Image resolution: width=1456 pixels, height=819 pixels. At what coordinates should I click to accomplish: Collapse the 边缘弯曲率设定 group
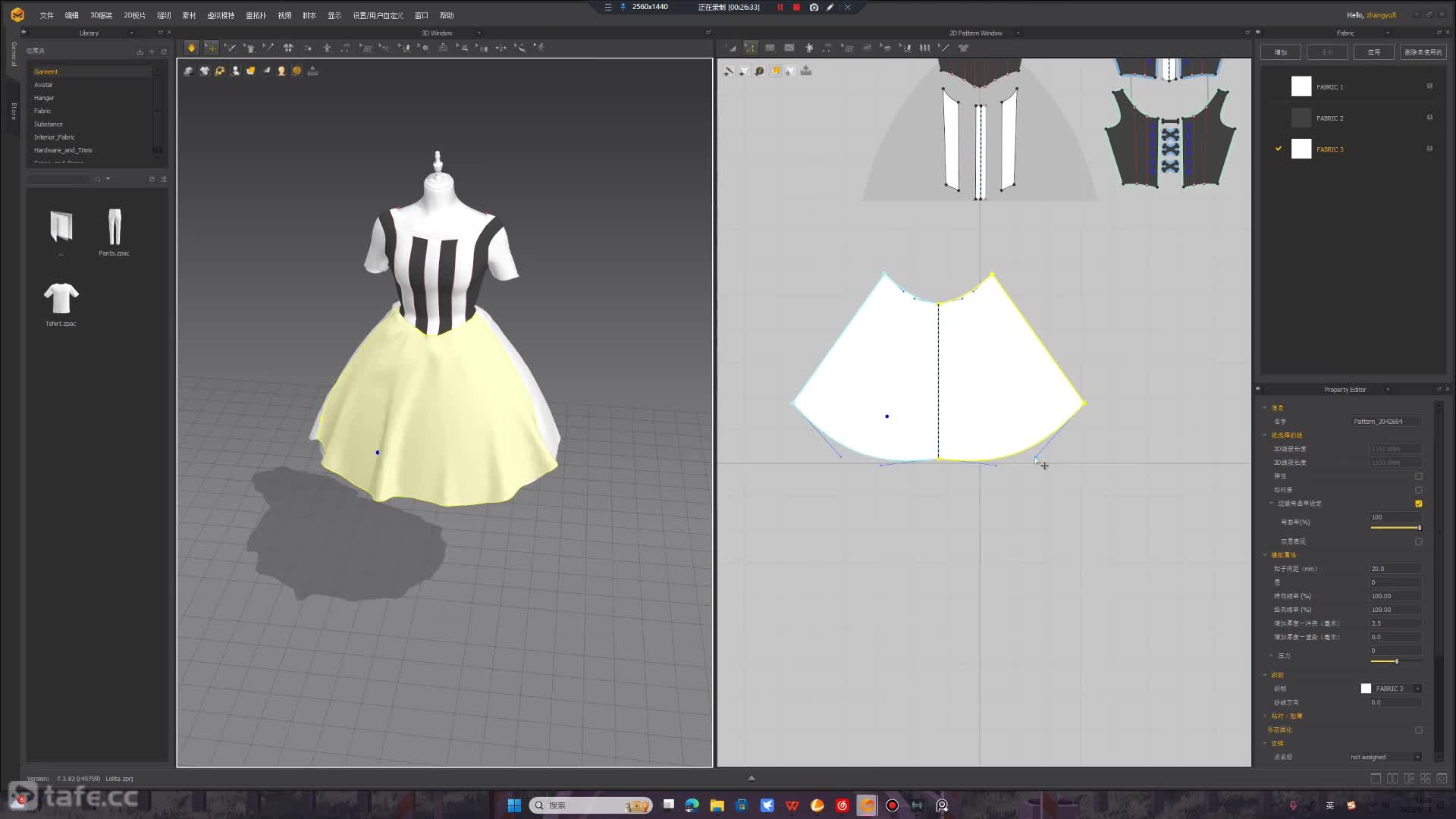[1272, 504]
